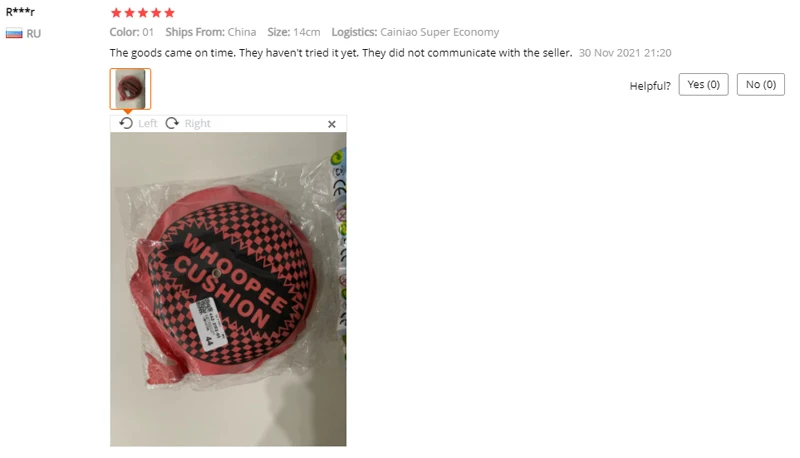
Task: Click the enlarged Whoopee Cushion photo
Action: [x=228, y=289]
